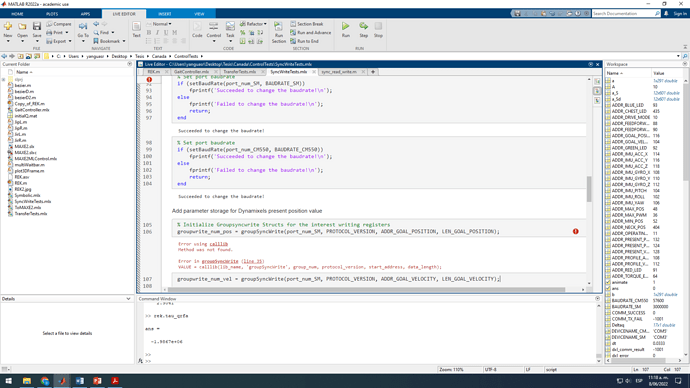690x388 pixels.
Task: Click the red error icon on line 106
Action: click(576, 231)
